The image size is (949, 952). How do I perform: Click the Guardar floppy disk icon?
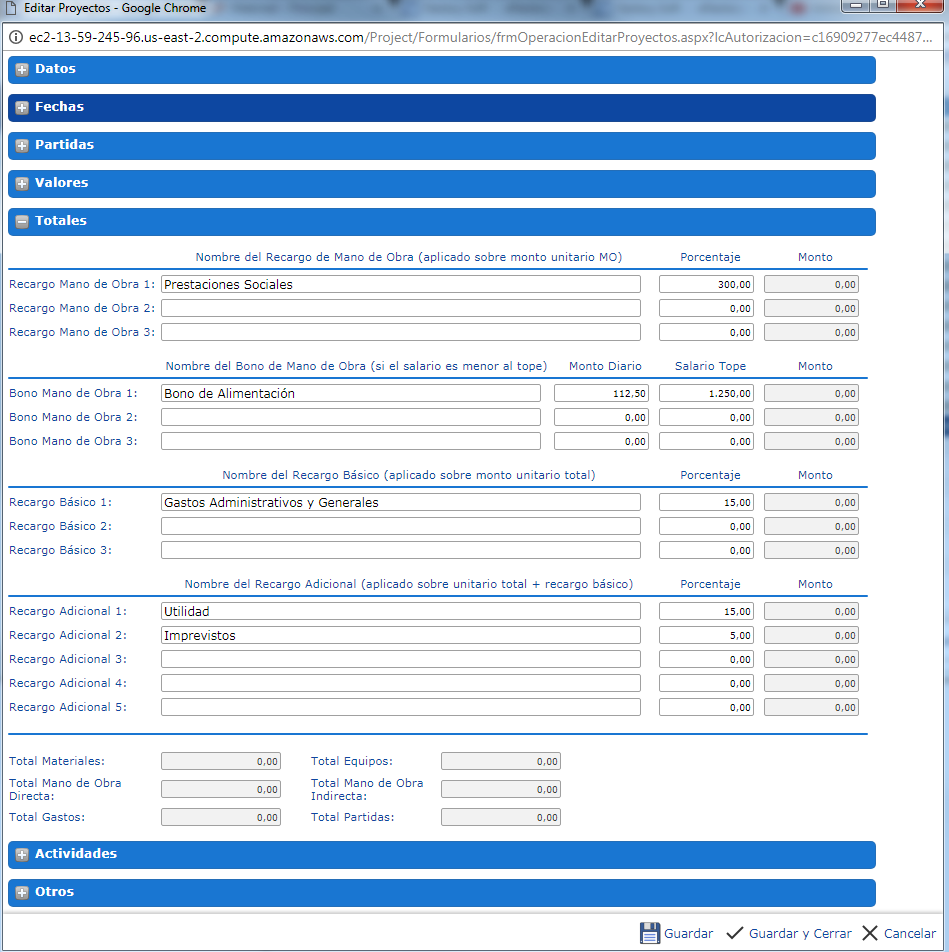(650, 933)
